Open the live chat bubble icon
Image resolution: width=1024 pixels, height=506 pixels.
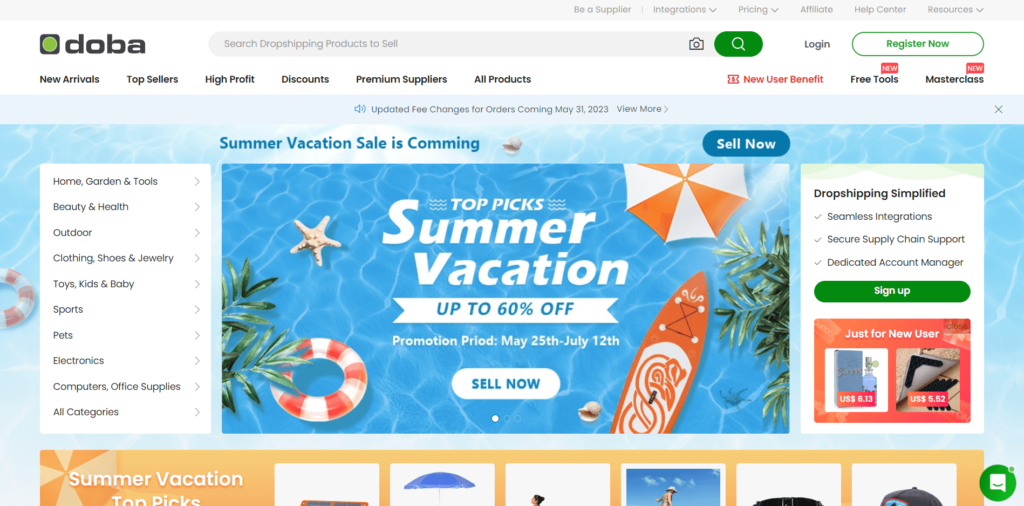[x=997, y=482]
